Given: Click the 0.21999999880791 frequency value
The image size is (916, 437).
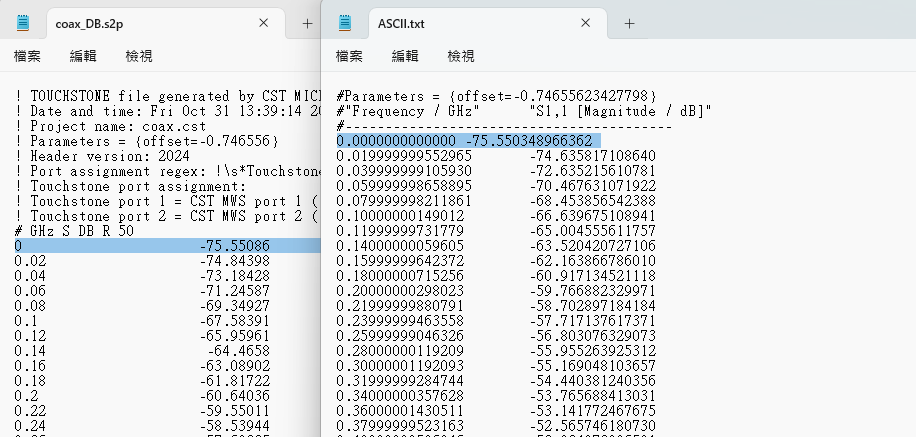Looking at the screenshot, I should [x=400, y=306].
